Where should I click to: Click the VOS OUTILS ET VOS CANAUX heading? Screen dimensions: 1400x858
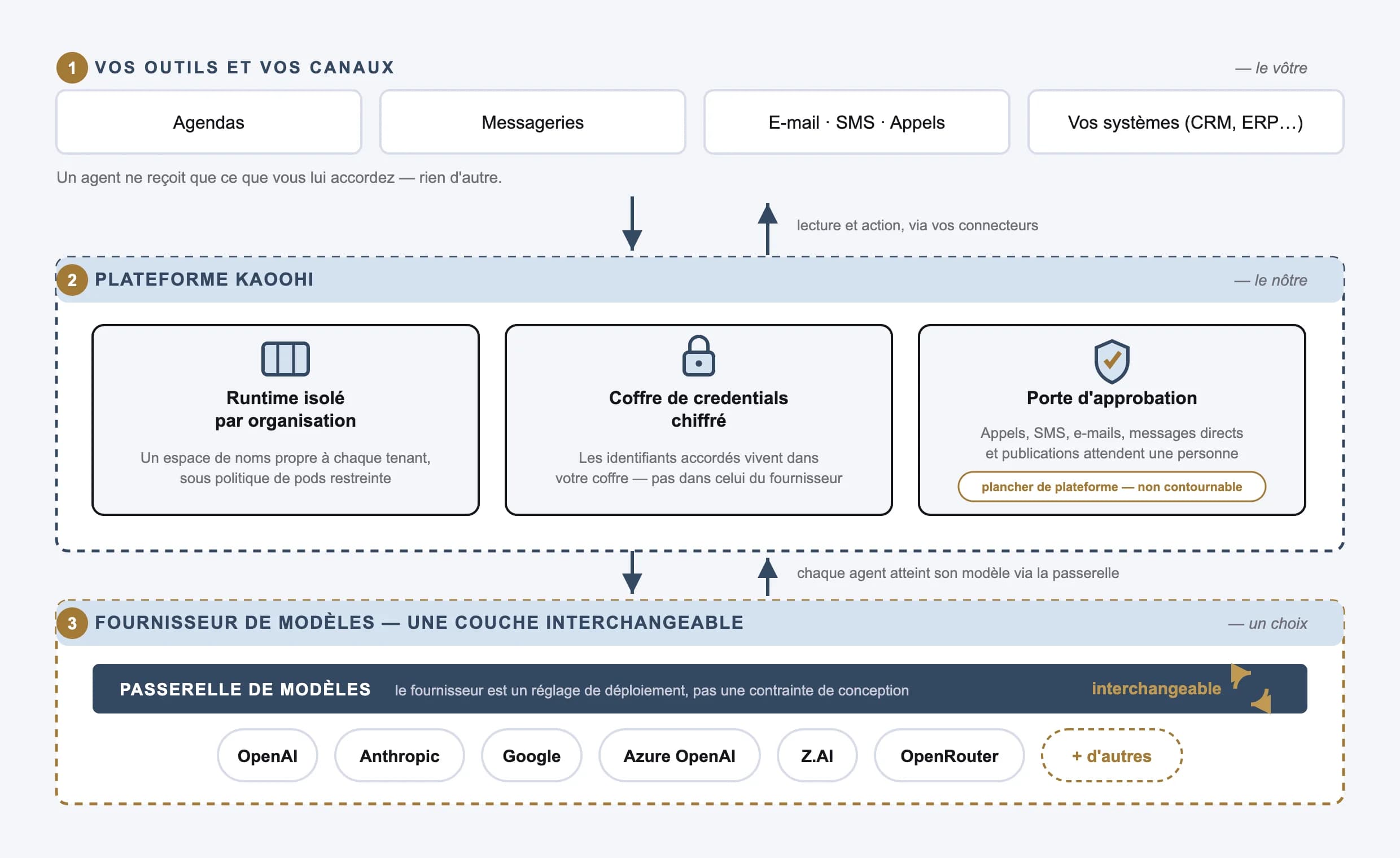[244, 68]
